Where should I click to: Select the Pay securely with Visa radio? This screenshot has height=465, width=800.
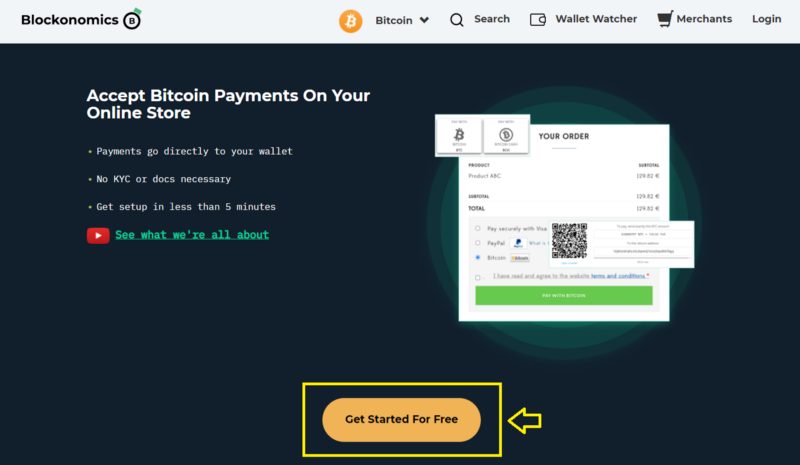(x=478, y=228)
